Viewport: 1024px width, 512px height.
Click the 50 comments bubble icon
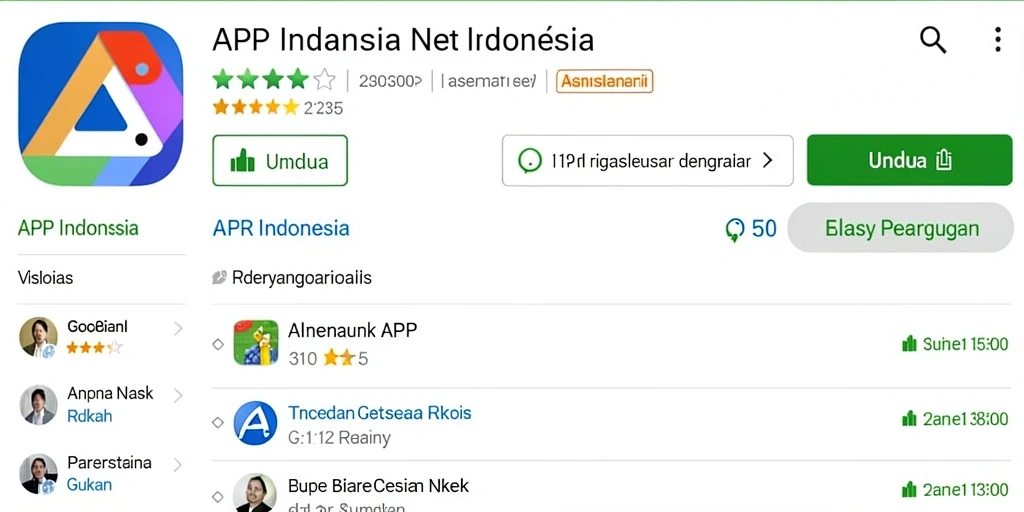pos(735,229)
